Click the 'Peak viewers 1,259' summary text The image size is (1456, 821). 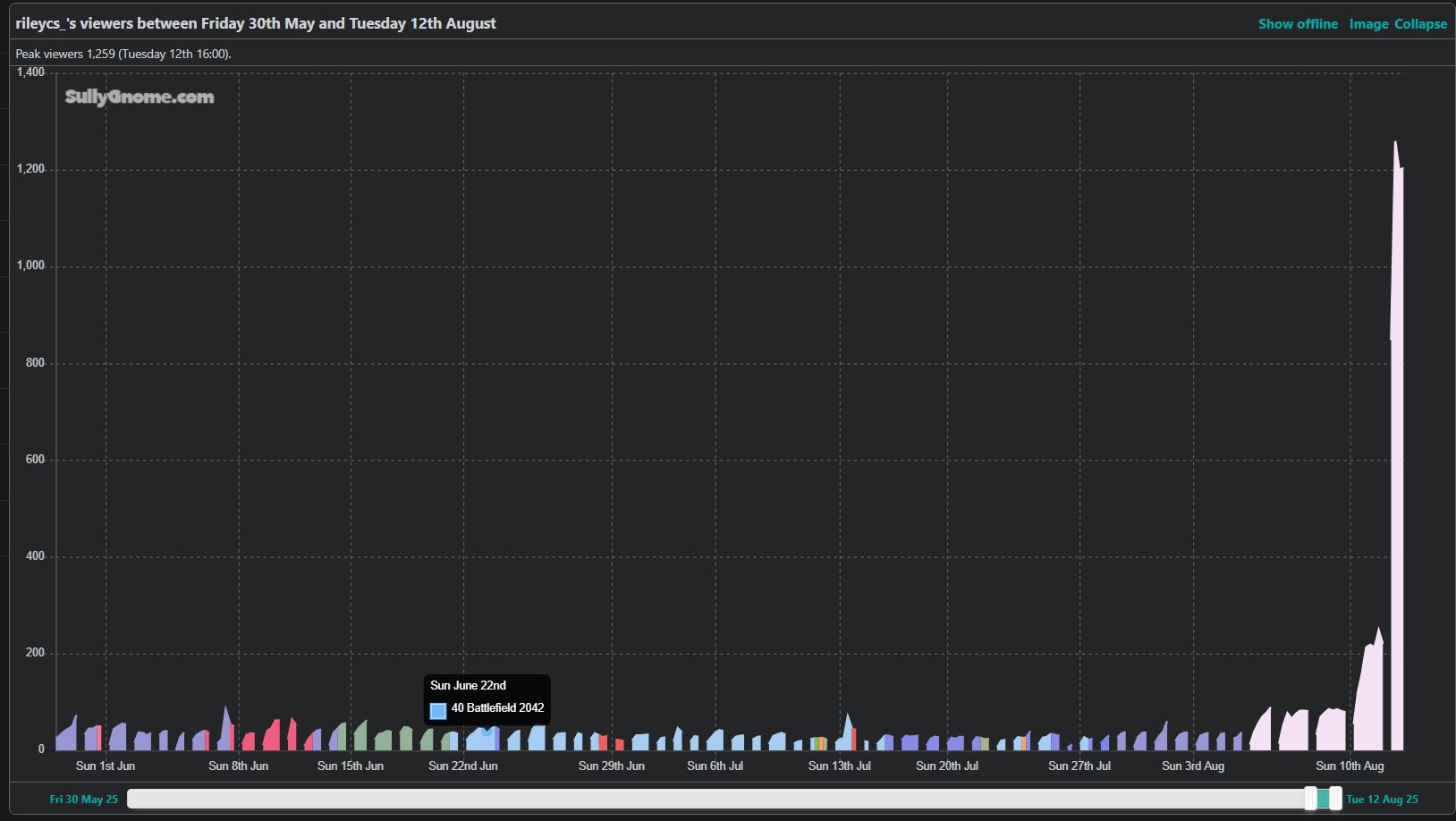[x=123, y=54]
